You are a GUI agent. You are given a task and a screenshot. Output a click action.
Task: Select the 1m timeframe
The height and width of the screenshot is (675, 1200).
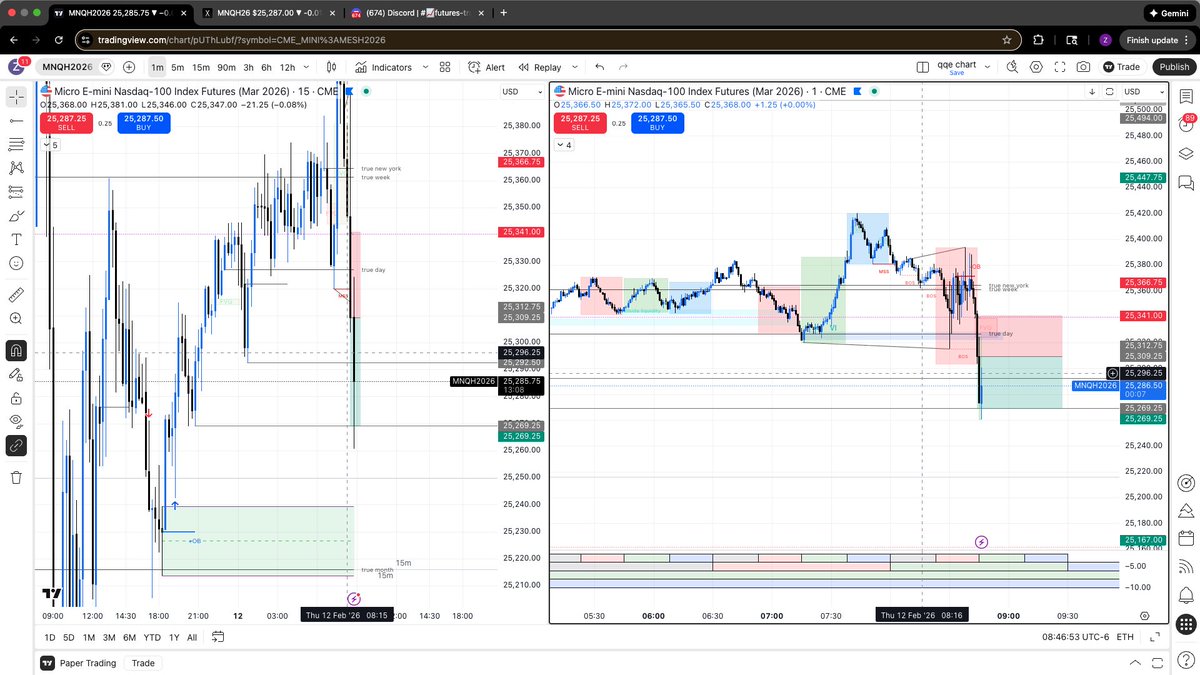coord(157,67)
